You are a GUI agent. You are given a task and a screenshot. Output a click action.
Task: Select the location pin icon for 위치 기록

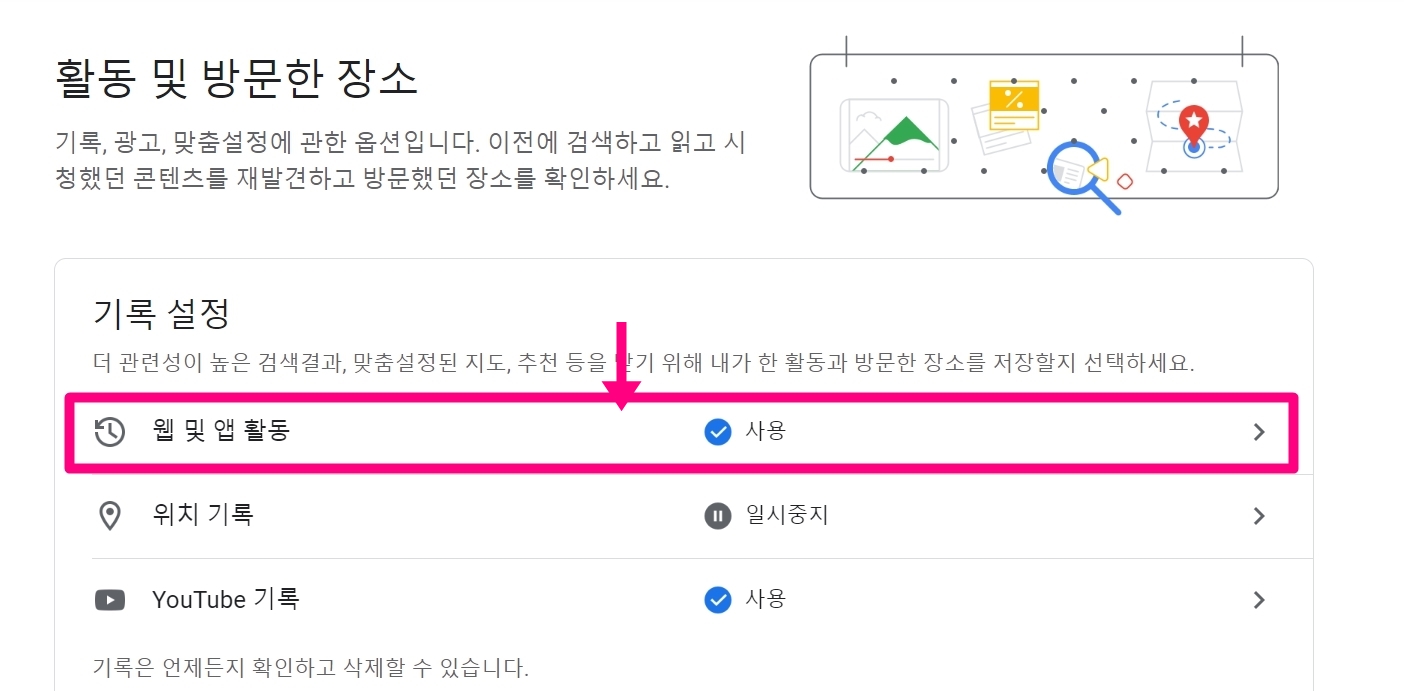(x=110, y=516)
